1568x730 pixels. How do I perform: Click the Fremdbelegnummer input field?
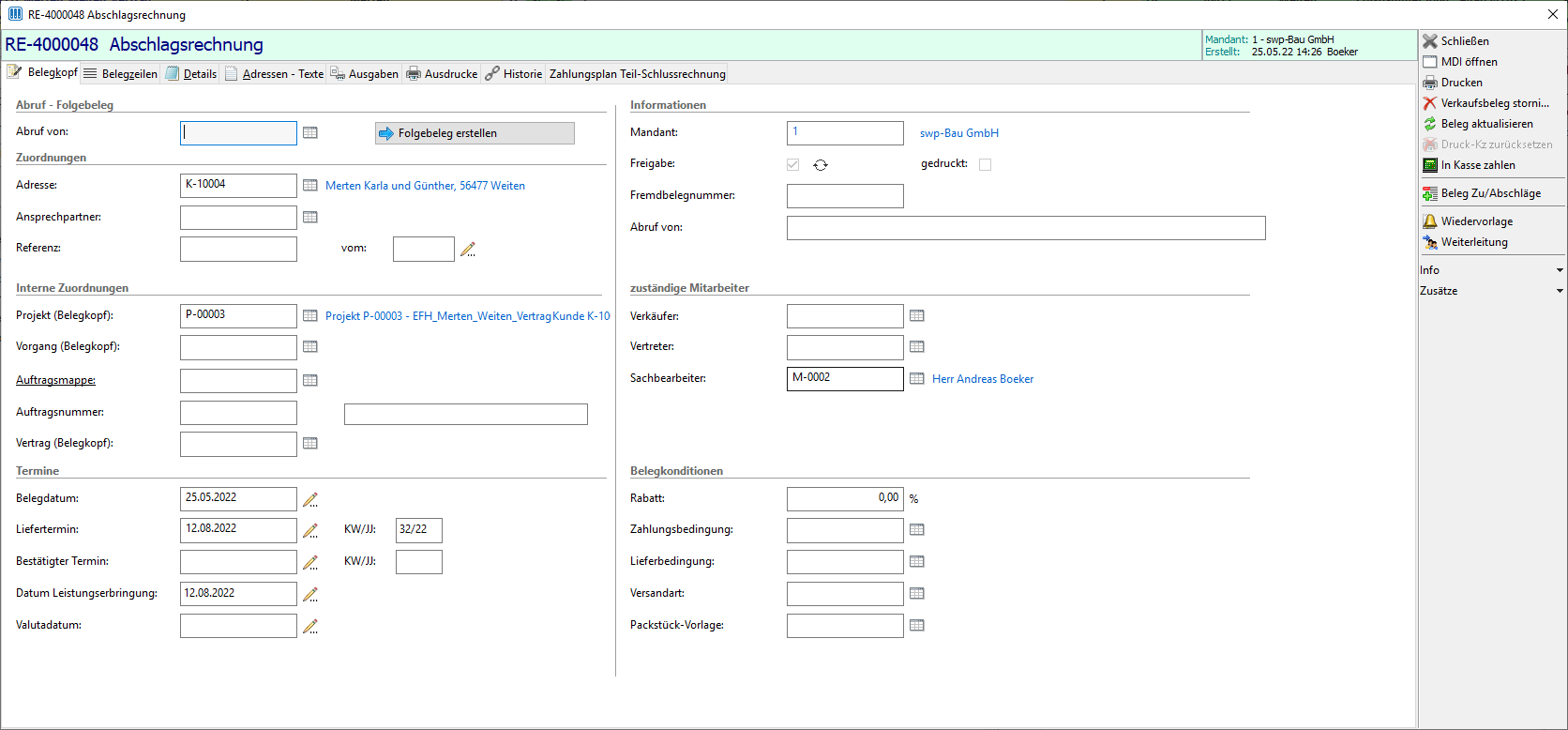(845, 196)
